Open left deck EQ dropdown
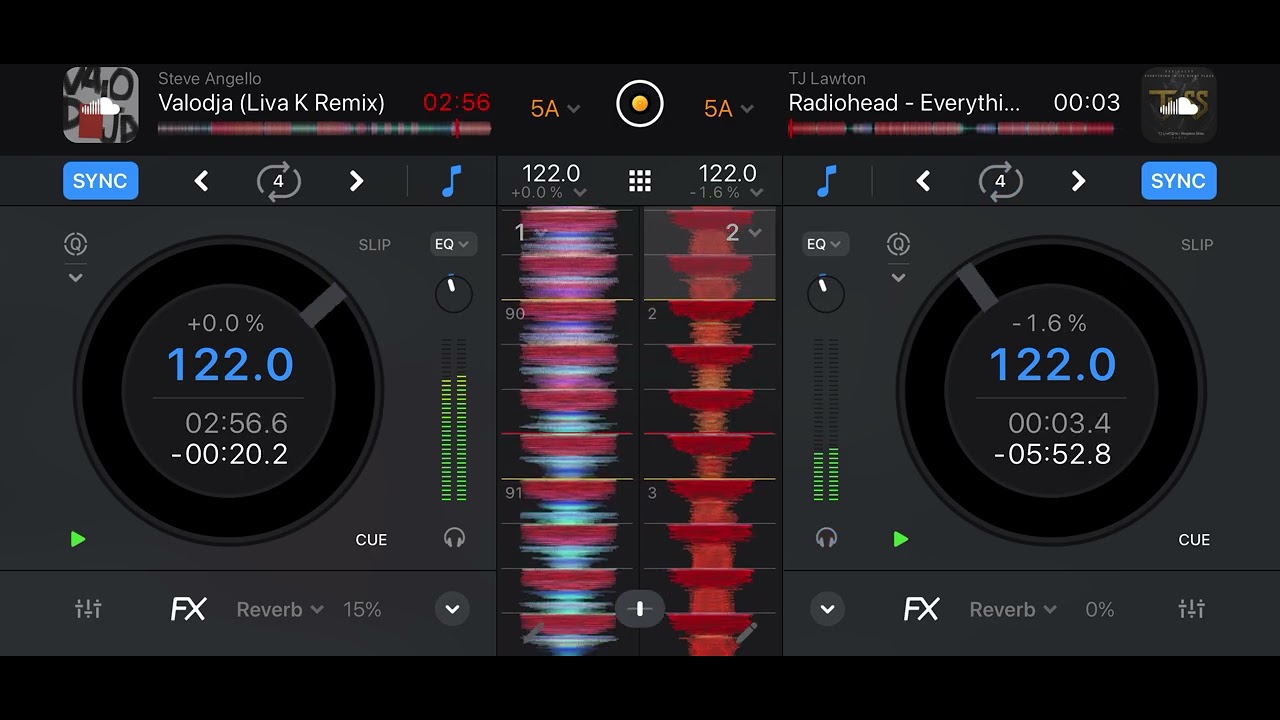This screenshot has width=1280, height=720. tap(453, 244)
